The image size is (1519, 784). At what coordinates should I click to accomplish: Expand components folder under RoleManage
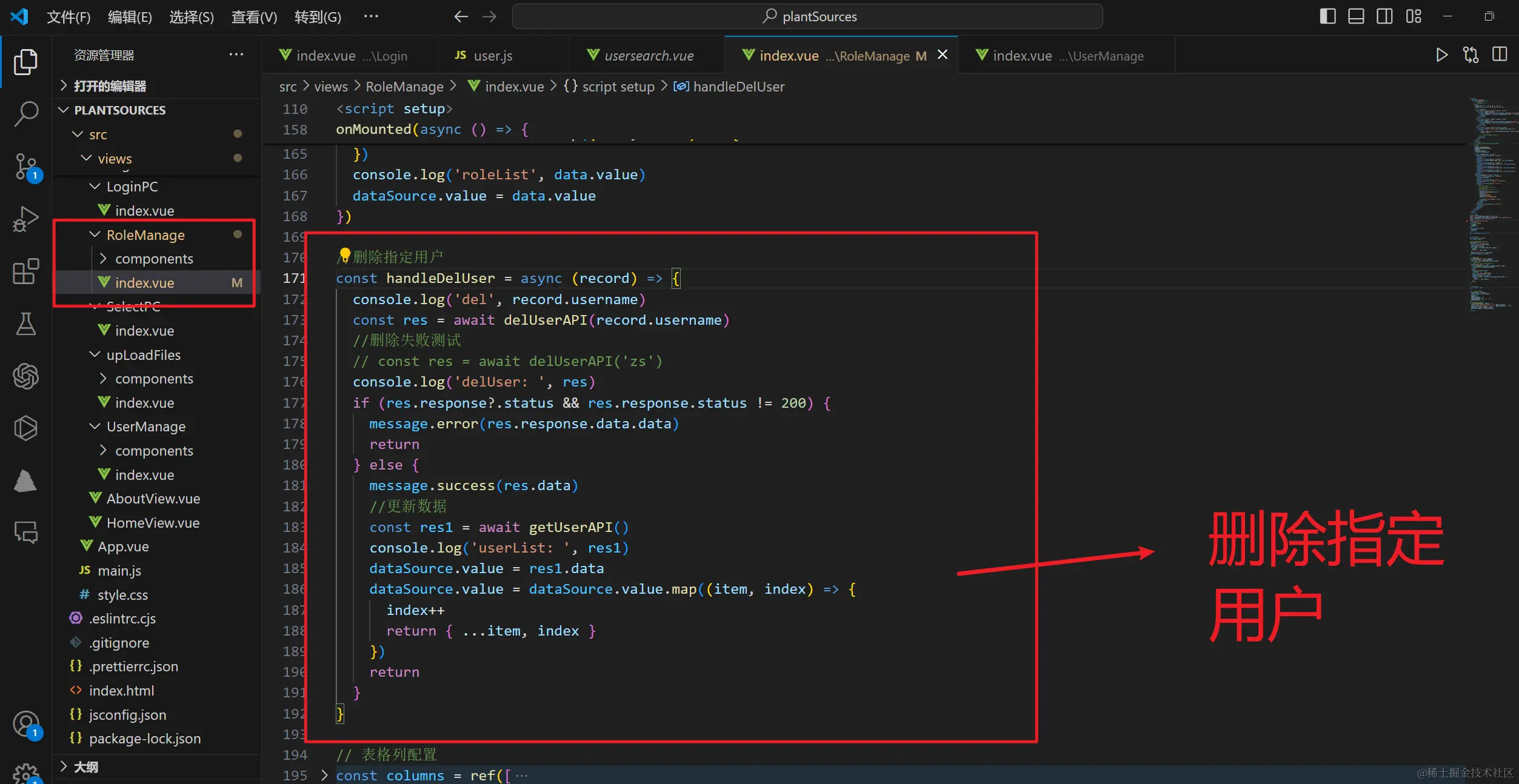pyautogui.click(x=156, y=259)
